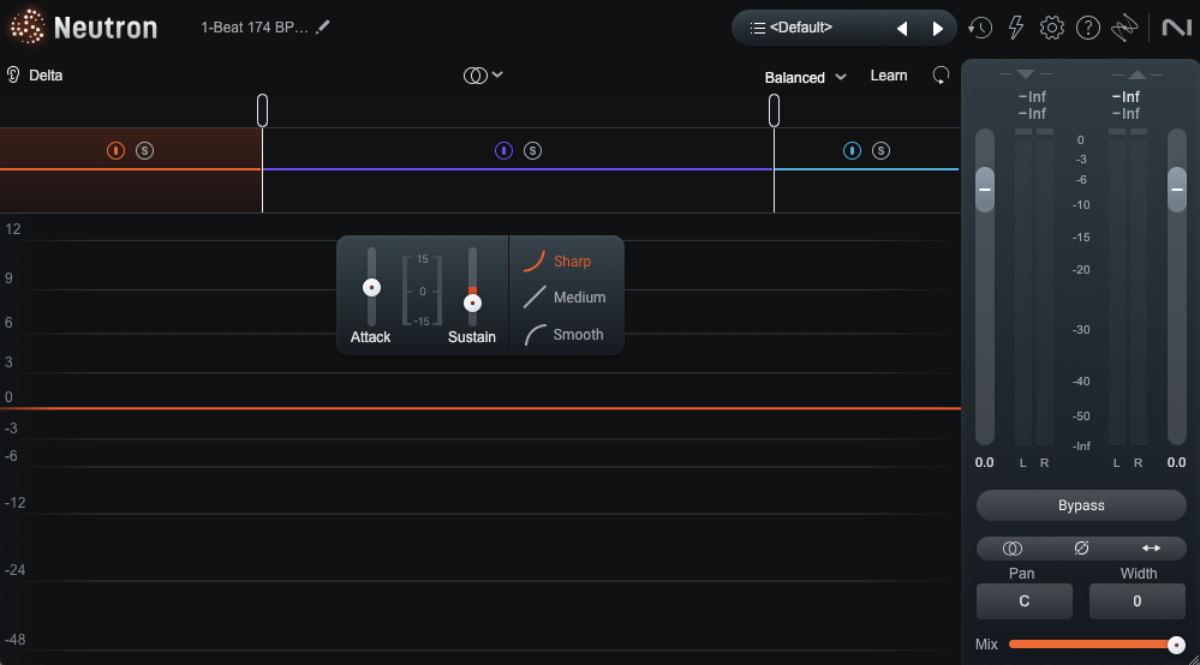Click the preset name "1-Beat 174 BP…"

(x=255, y=28)
